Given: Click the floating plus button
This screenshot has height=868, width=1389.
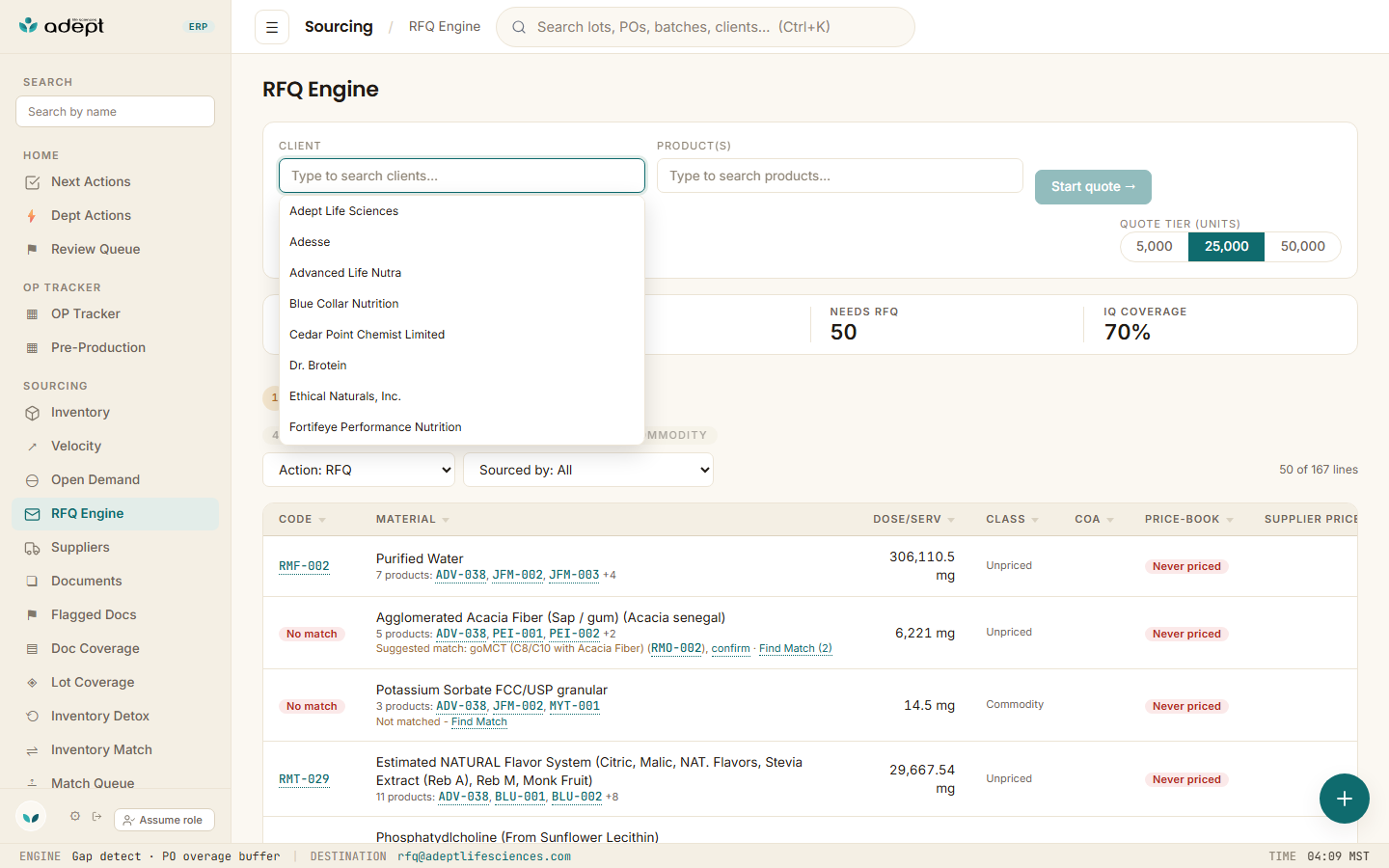Looking at the screenshot, I should point(1345,799).
